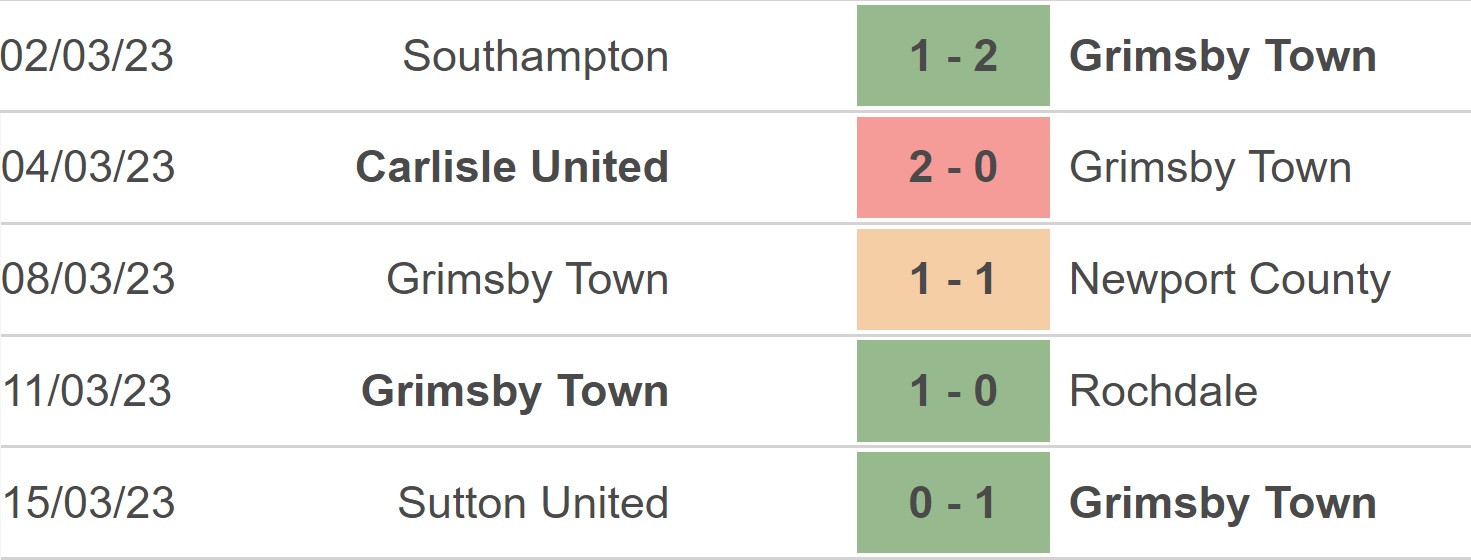Select bold Grimsby Town in first row
The width and height of the screenshot is (1471, 560).
[x=1223, y=57]
